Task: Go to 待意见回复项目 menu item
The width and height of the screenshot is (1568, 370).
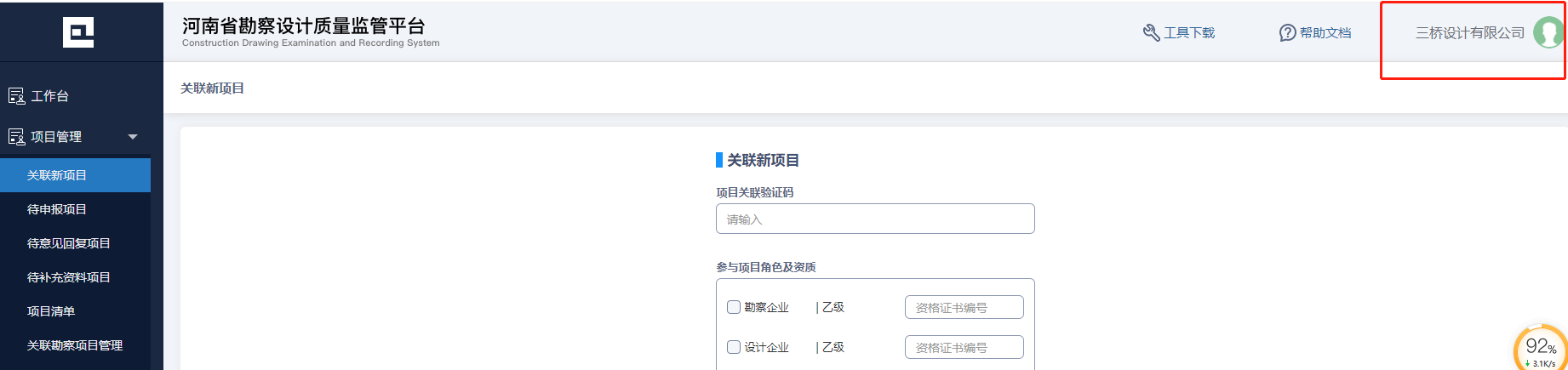Action: tap(69, 243)
